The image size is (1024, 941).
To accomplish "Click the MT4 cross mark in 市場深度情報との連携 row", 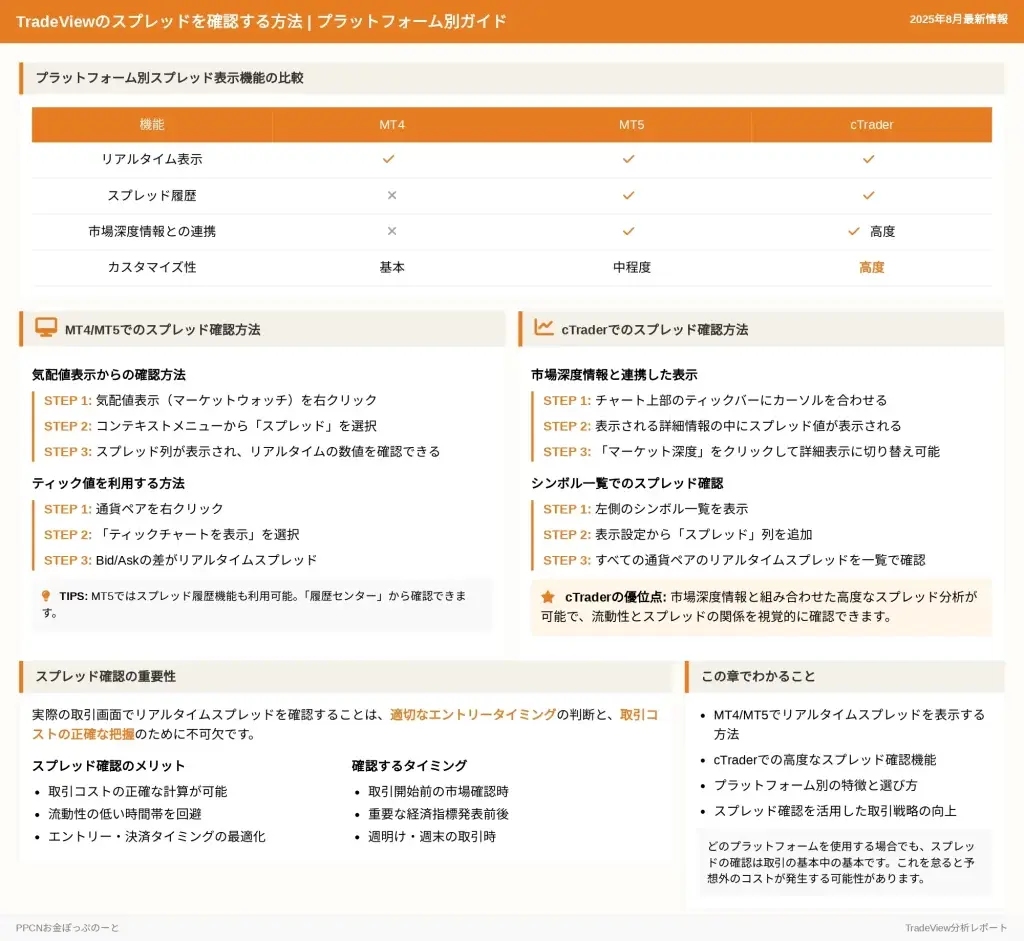I will (x=392, y=231).
